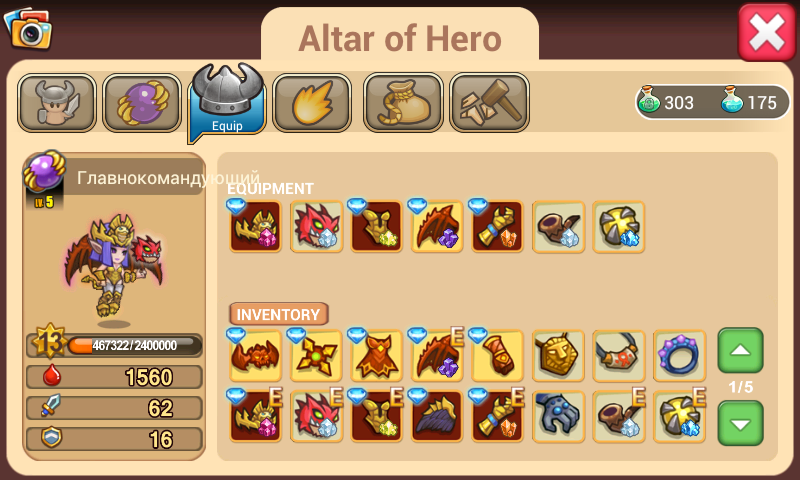Open the fireball skills tab
Image resolution: width=800 pixels, height=480 pixels.
(312, 103)
